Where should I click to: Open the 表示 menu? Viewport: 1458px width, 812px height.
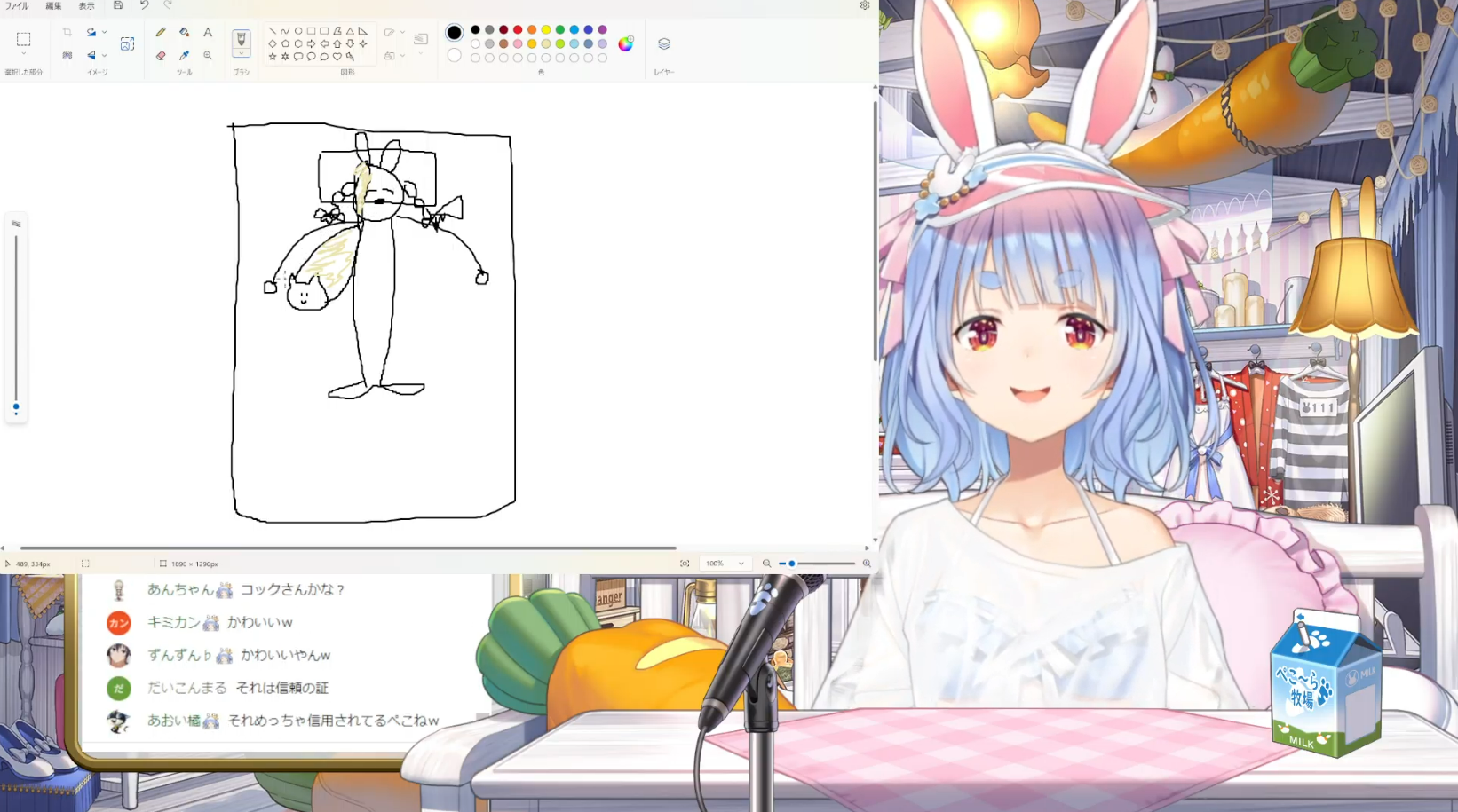coord(86,5)
